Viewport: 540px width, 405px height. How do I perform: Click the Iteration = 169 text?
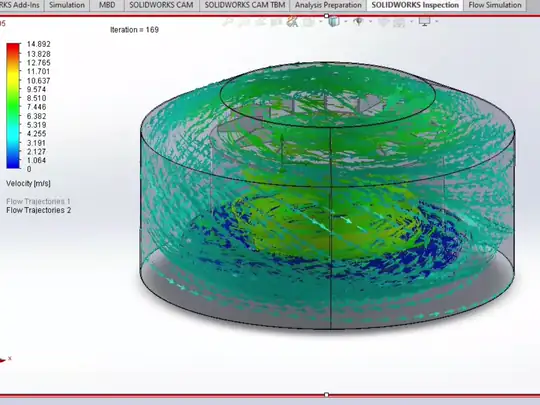coord(134,30)
